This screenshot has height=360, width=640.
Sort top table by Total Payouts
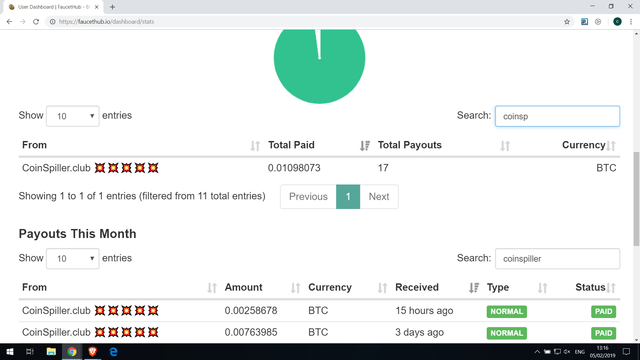444,145
